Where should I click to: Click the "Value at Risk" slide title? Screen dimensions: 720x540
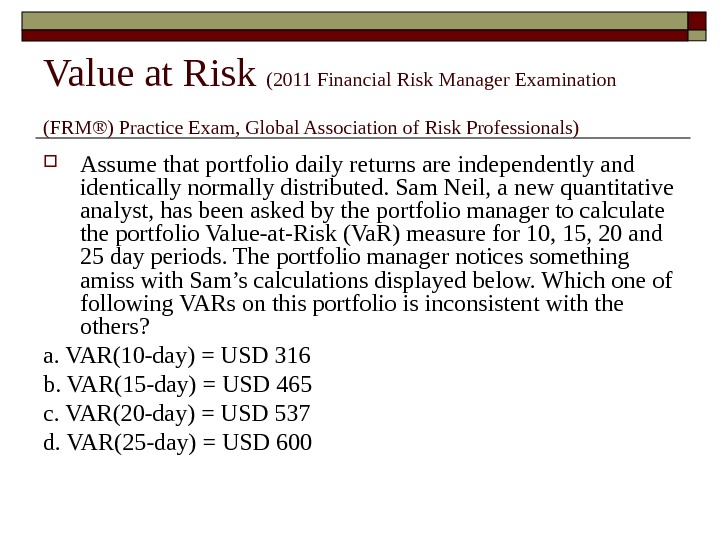tap(151, 73)
